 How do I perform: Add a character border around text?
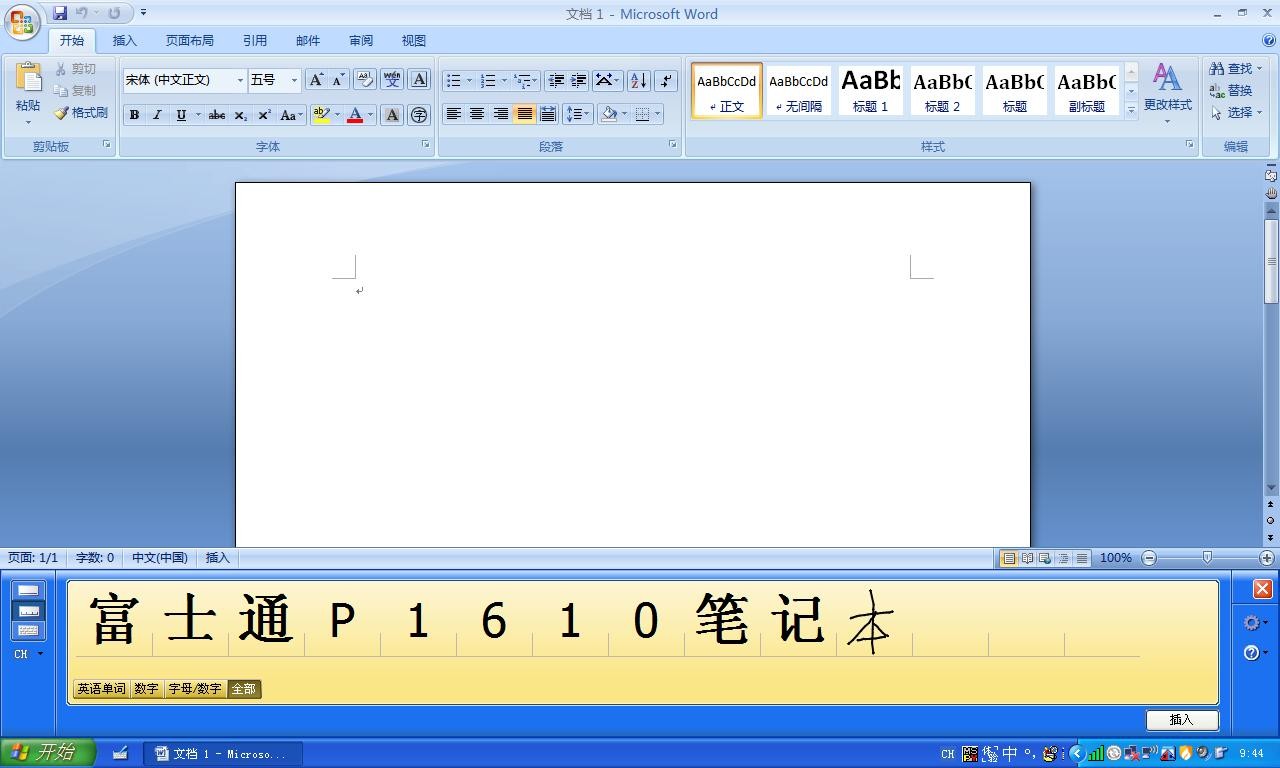pos(419,80)
